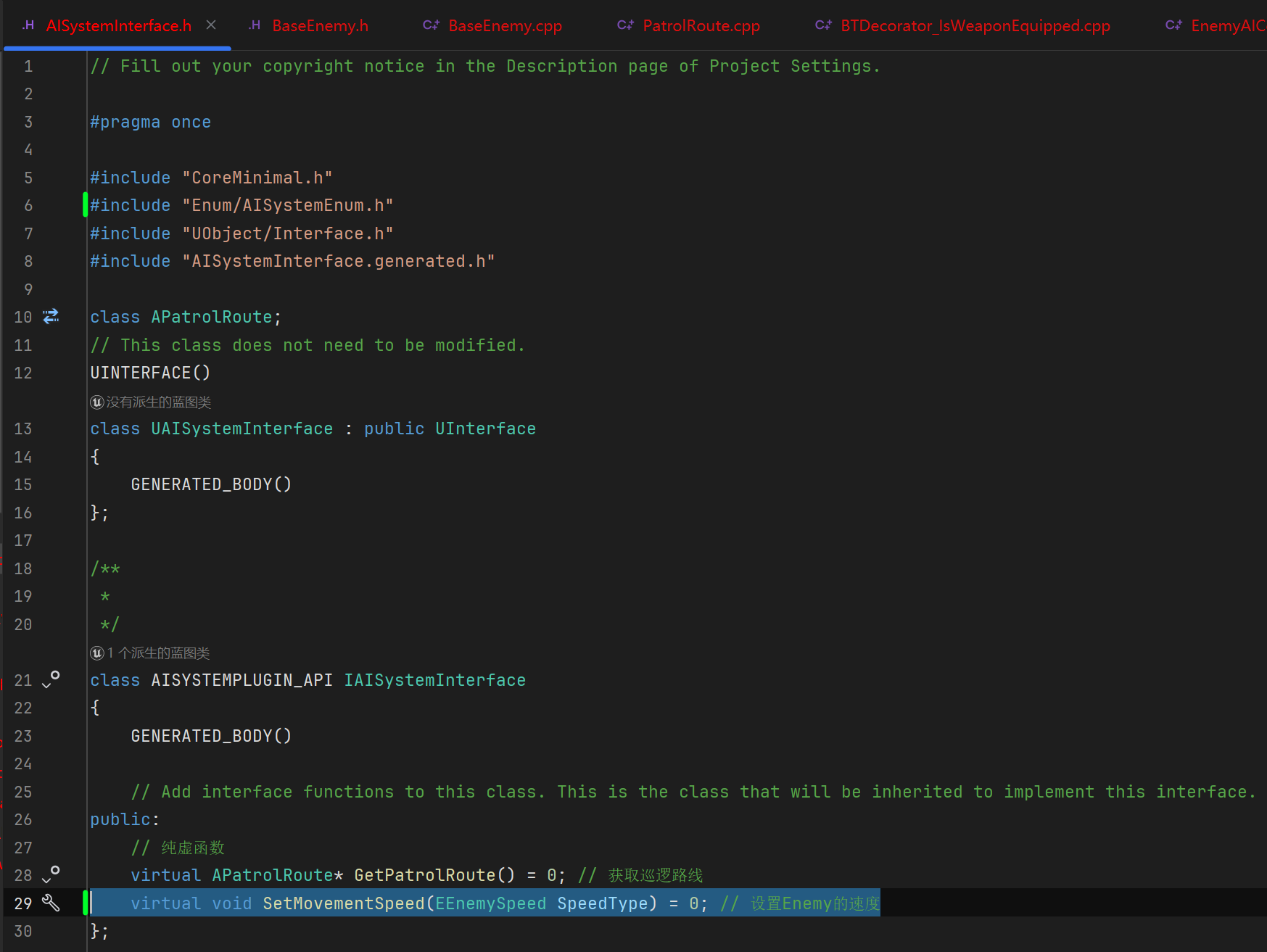Click the copyright notice comment on line 1
Screen dimensions: 1267x952
click(485, 66)
